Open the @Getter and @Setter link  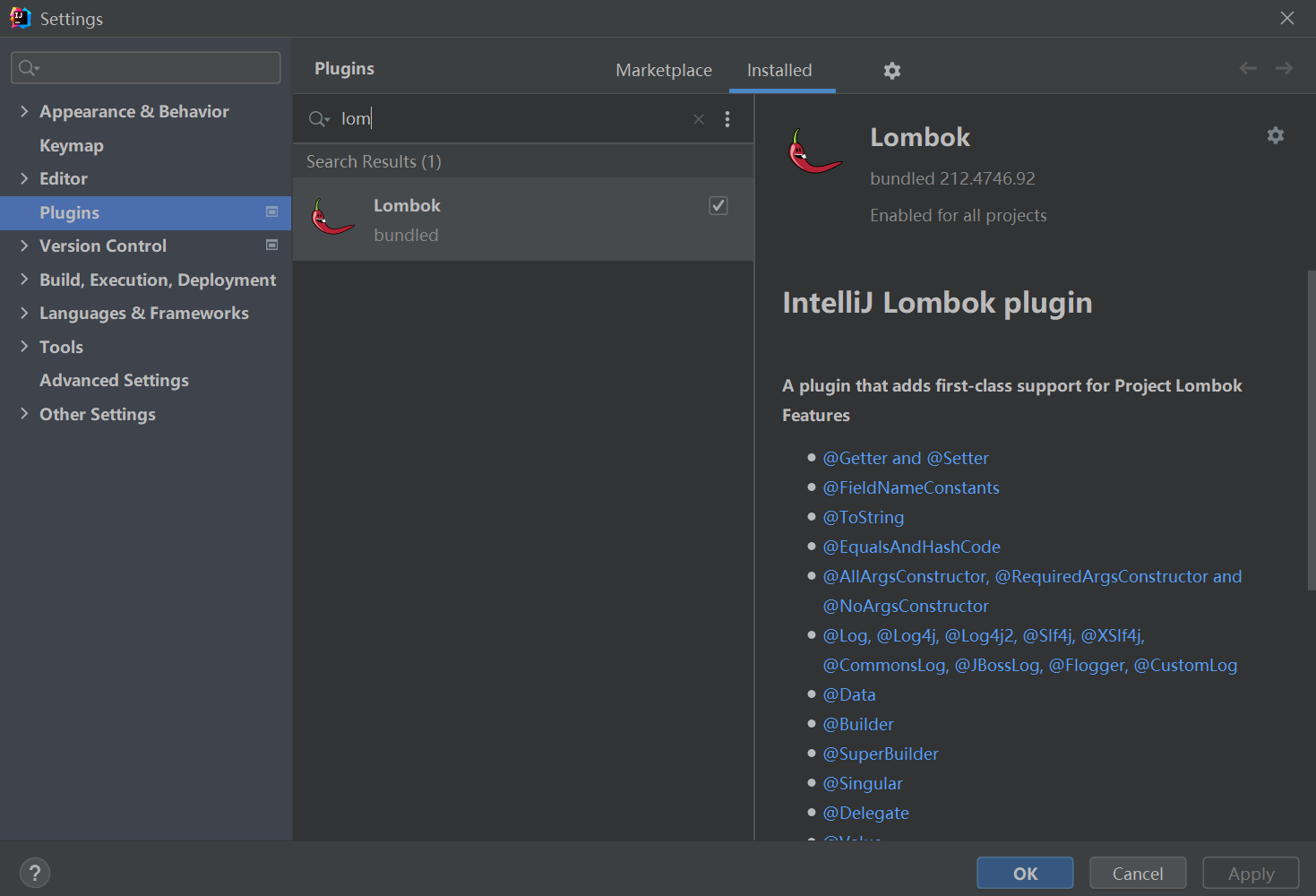coord(906,458)
